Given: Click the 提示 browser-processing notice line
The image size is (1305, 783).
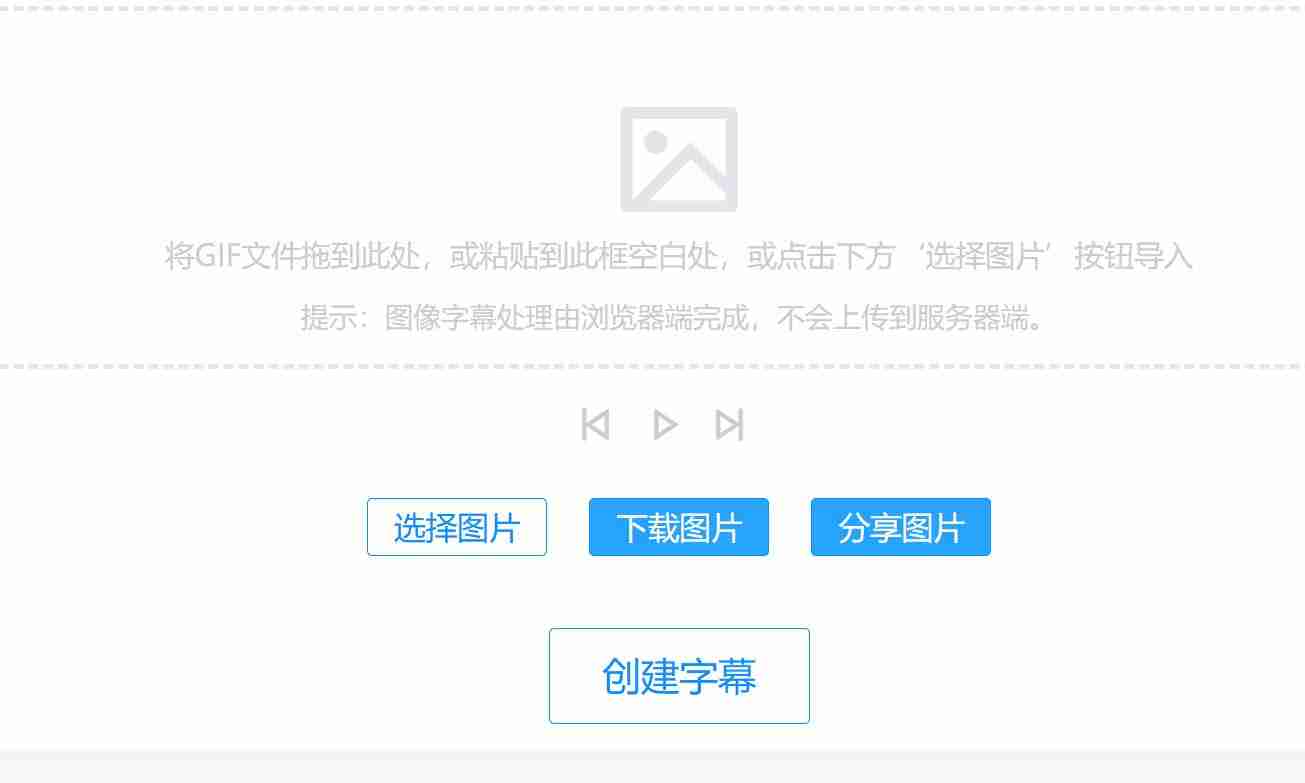Looking at the screenshot, I should coord(673,318).
